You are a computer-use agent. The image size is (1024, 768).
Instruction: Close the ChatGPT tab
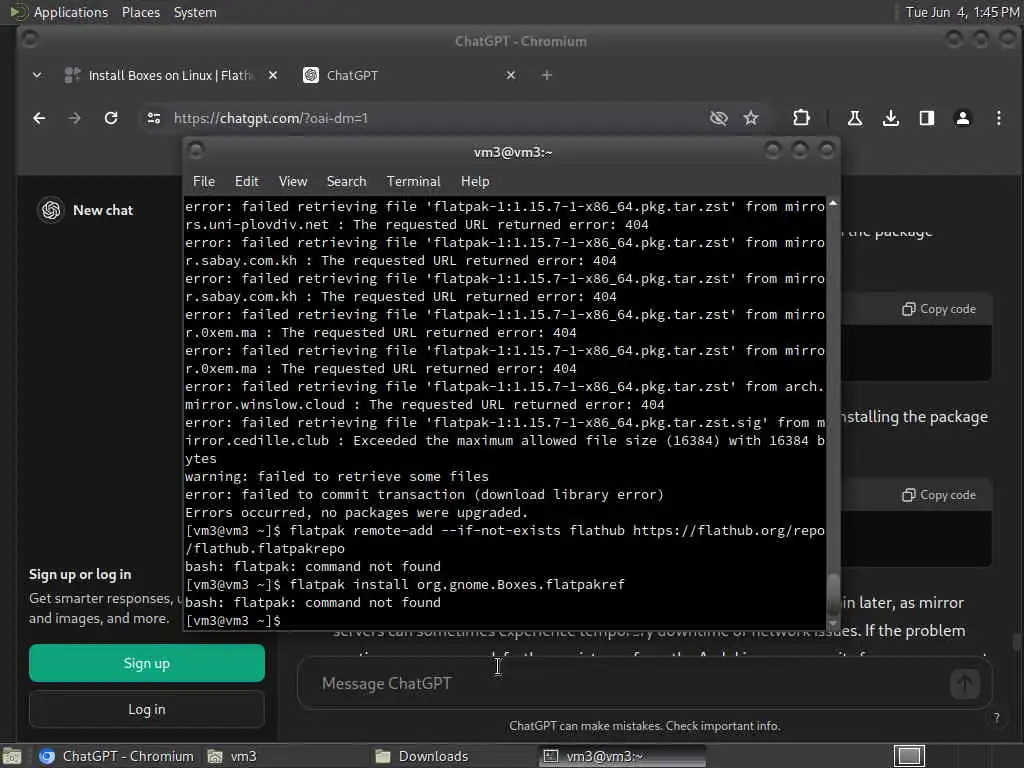[511, 75]
